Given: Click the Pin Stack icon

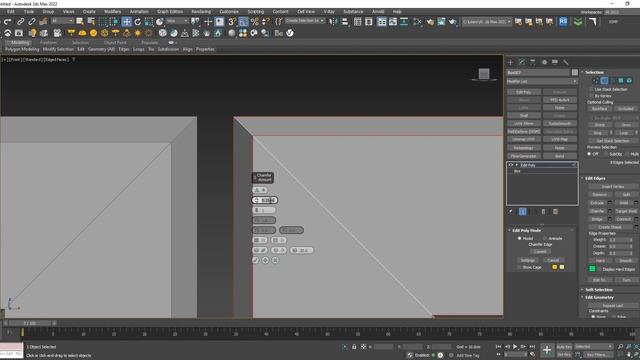Looking at the screenshot, I should point(511,211).
